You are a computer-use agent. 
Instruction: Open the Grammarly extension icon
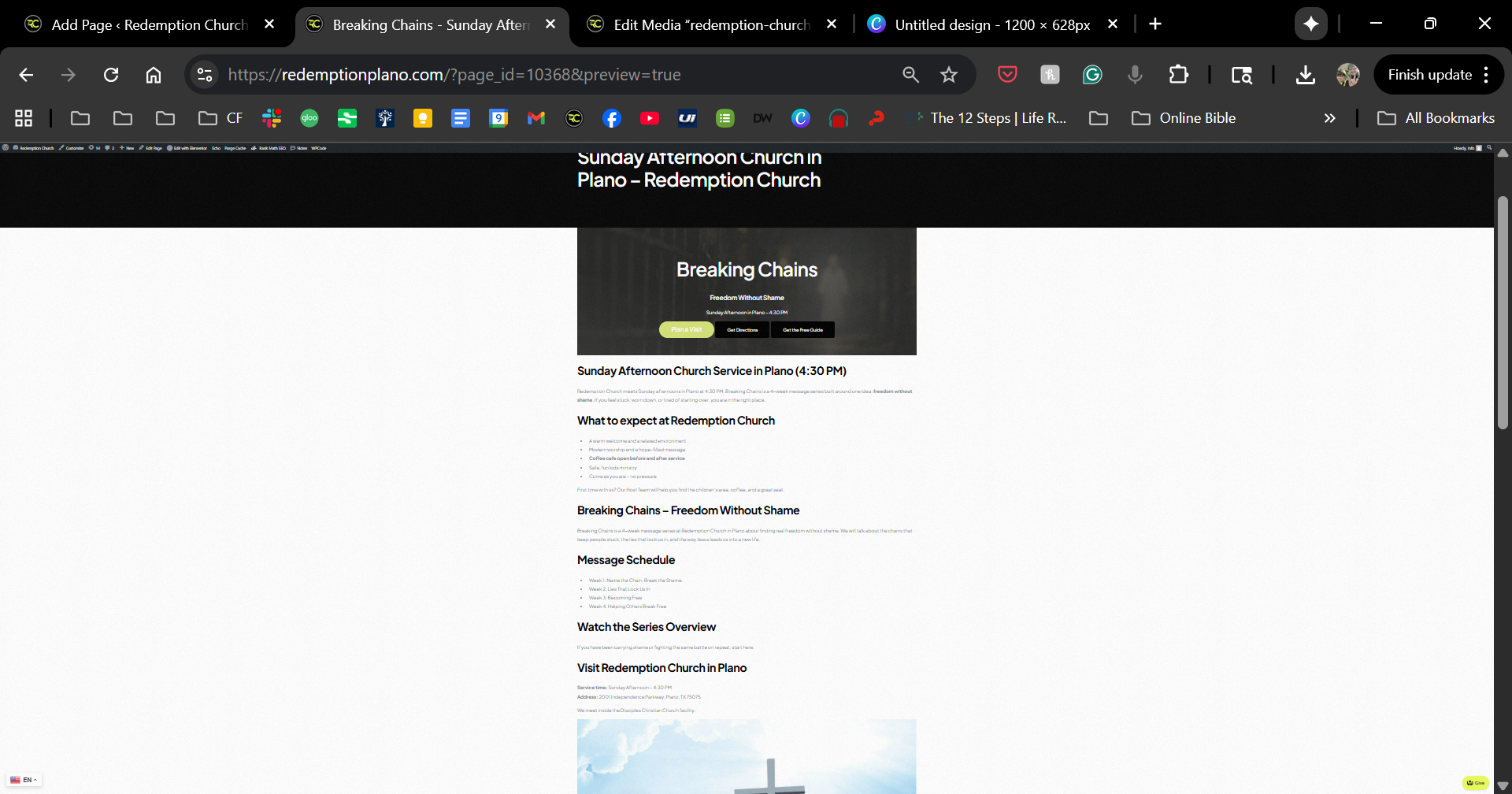pos(1092,75)
